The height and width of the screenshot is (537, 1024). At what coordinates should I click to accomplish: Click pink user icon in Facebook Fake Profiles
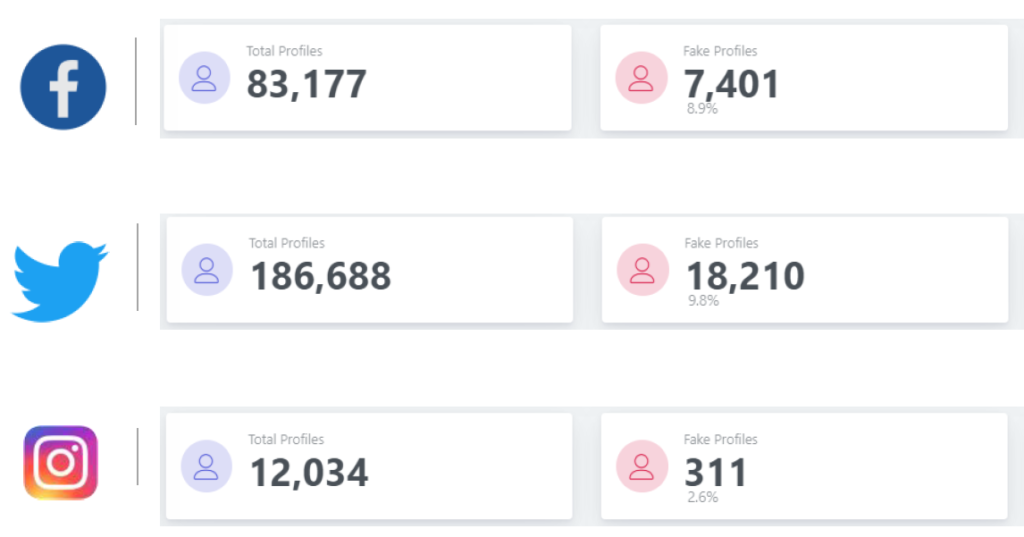pyautogui.click(x=641, y=78)
